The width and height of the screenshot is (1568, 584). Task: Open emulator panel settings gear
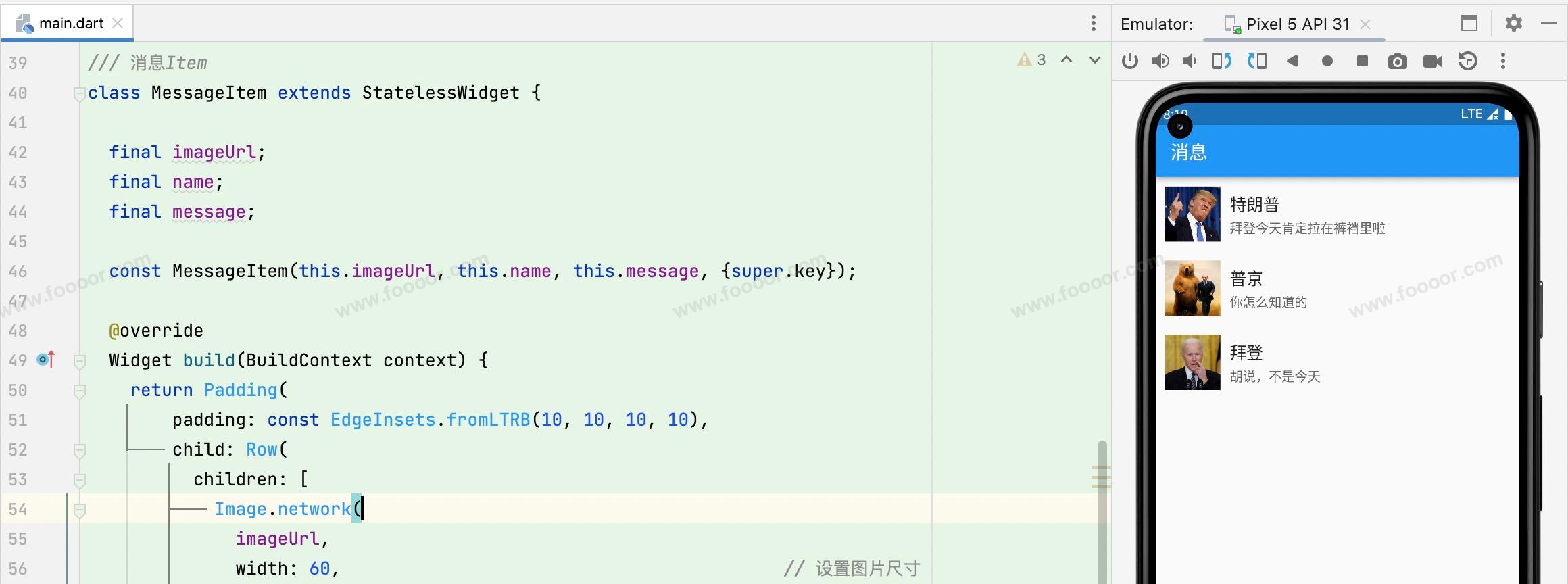[x=1514, y=24]
